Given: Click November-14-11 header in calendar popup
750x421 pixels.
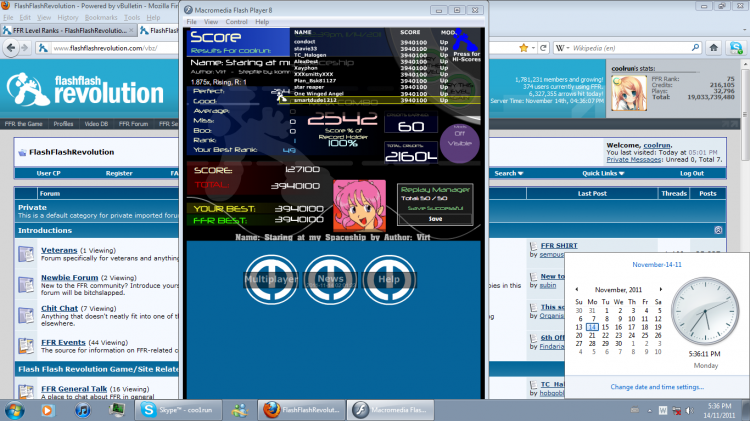Looking at the screenshot, I should [657, 265].
